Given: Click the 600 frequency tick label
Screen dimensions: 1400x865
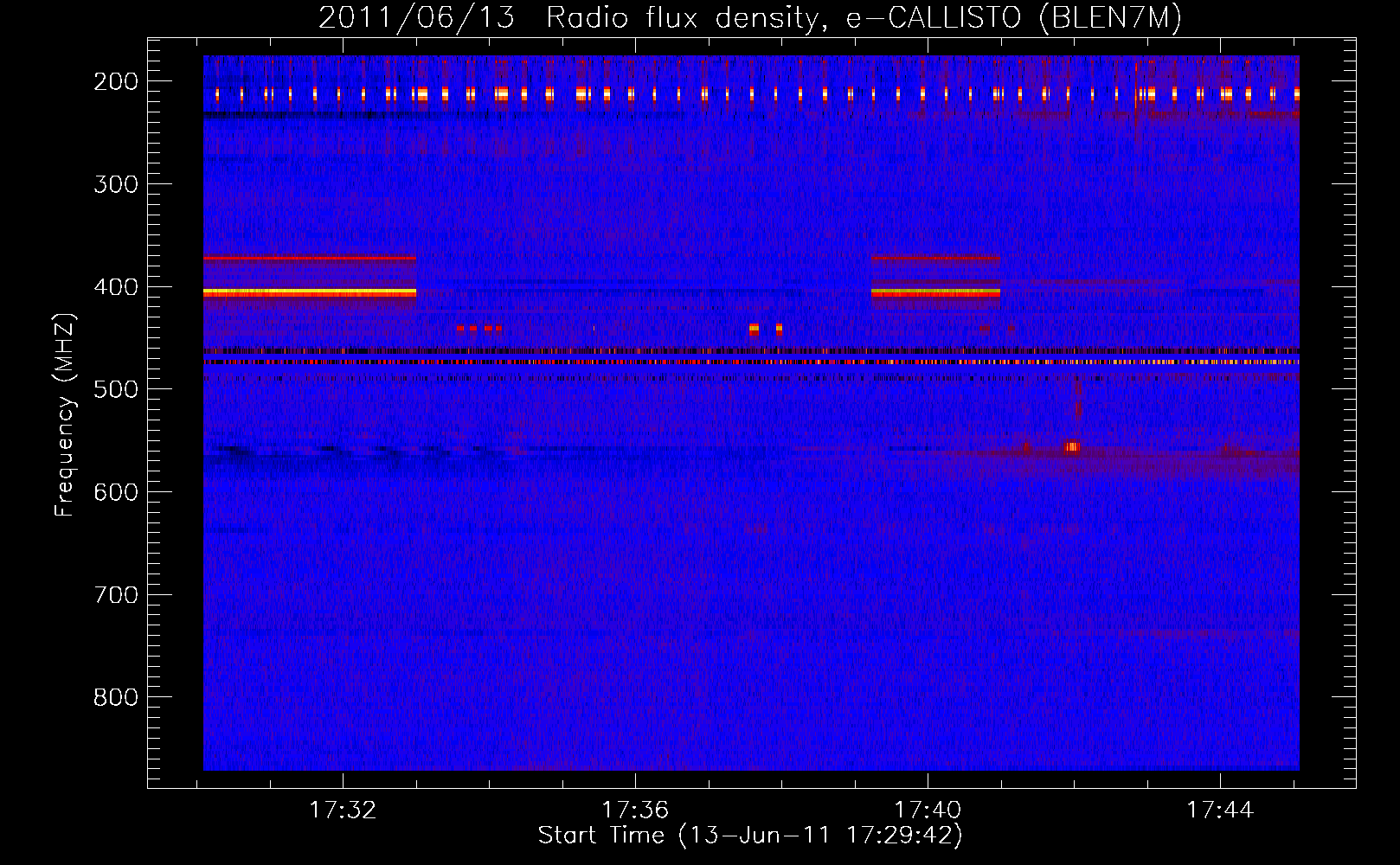Looking at the screenshot, I should [115, 492].
